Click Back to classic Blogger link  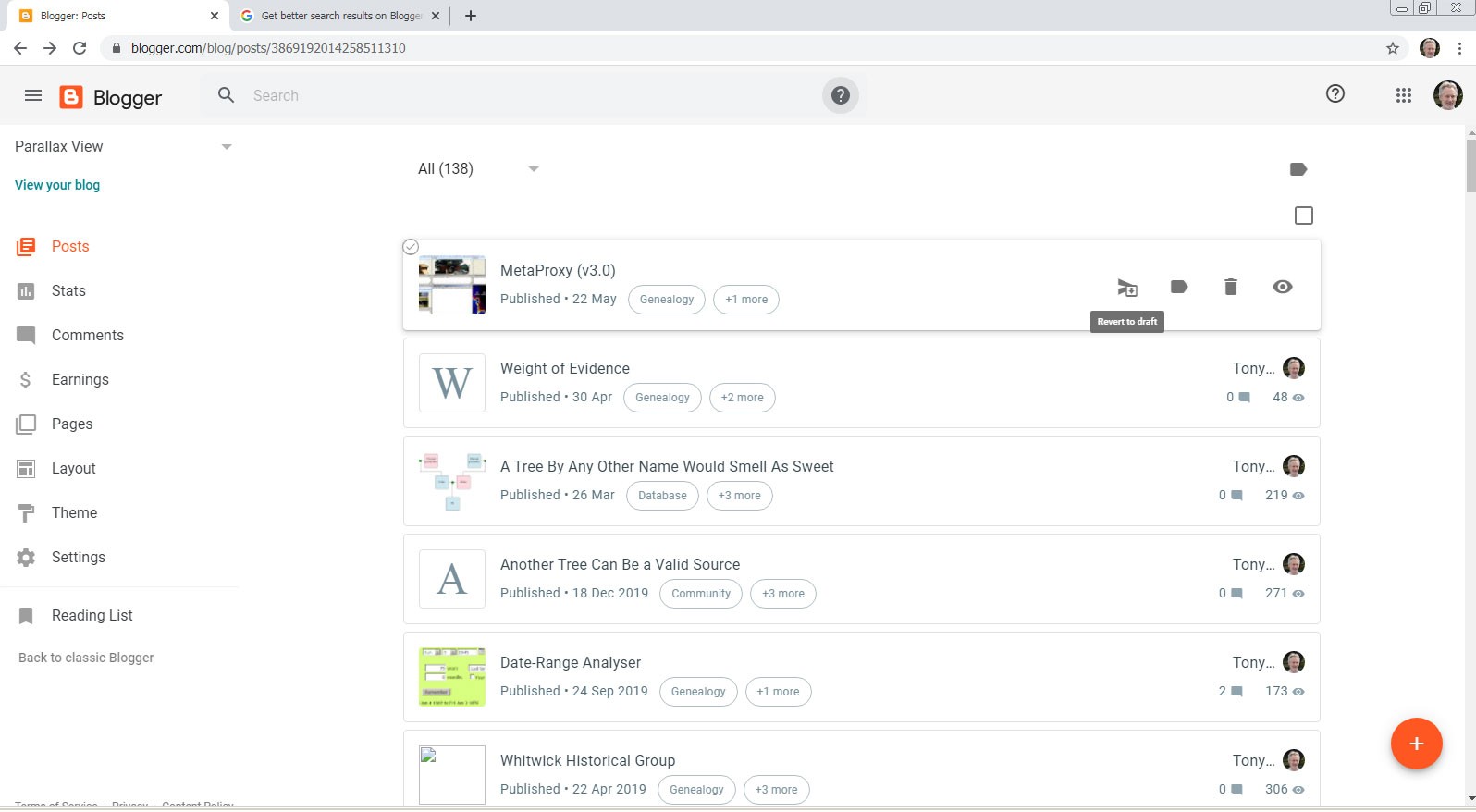click(86, 658)
